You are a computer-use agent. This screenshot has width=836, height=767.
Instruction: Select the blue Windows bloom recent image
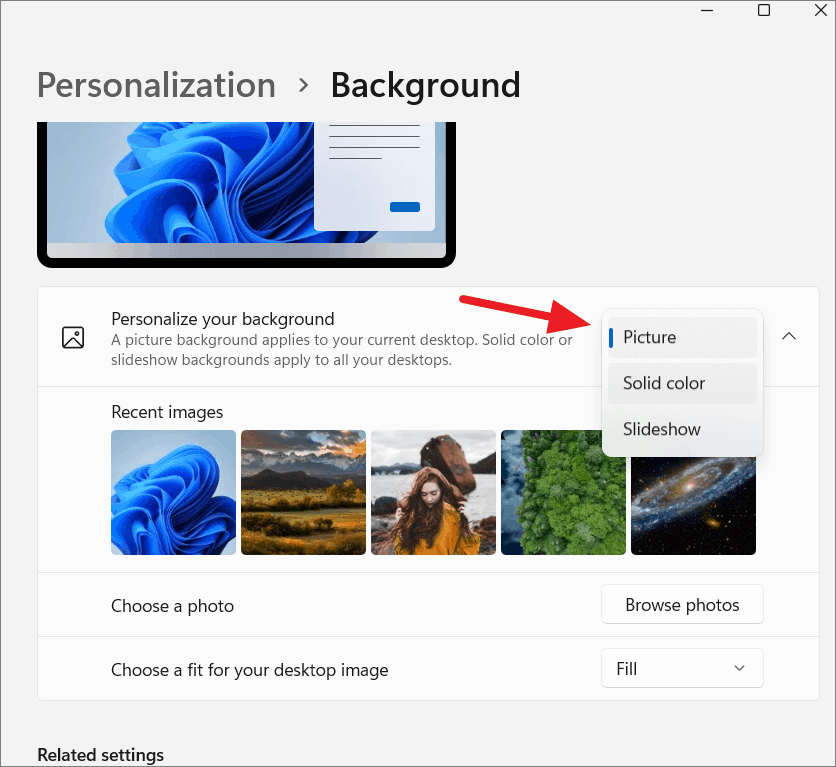pyautogui.click(x=173, y=492)
